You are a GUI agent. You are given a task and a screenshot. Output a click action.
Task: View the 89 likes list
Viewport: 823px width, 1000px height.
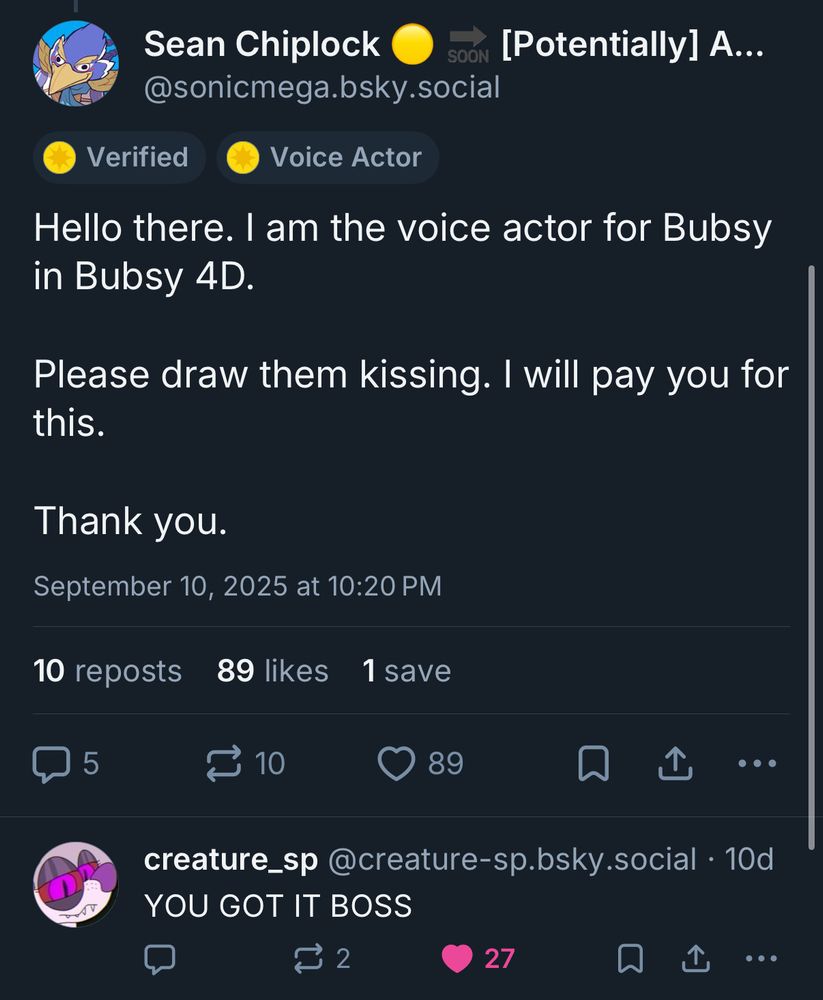pyautogui.click(x=272, y=671)
